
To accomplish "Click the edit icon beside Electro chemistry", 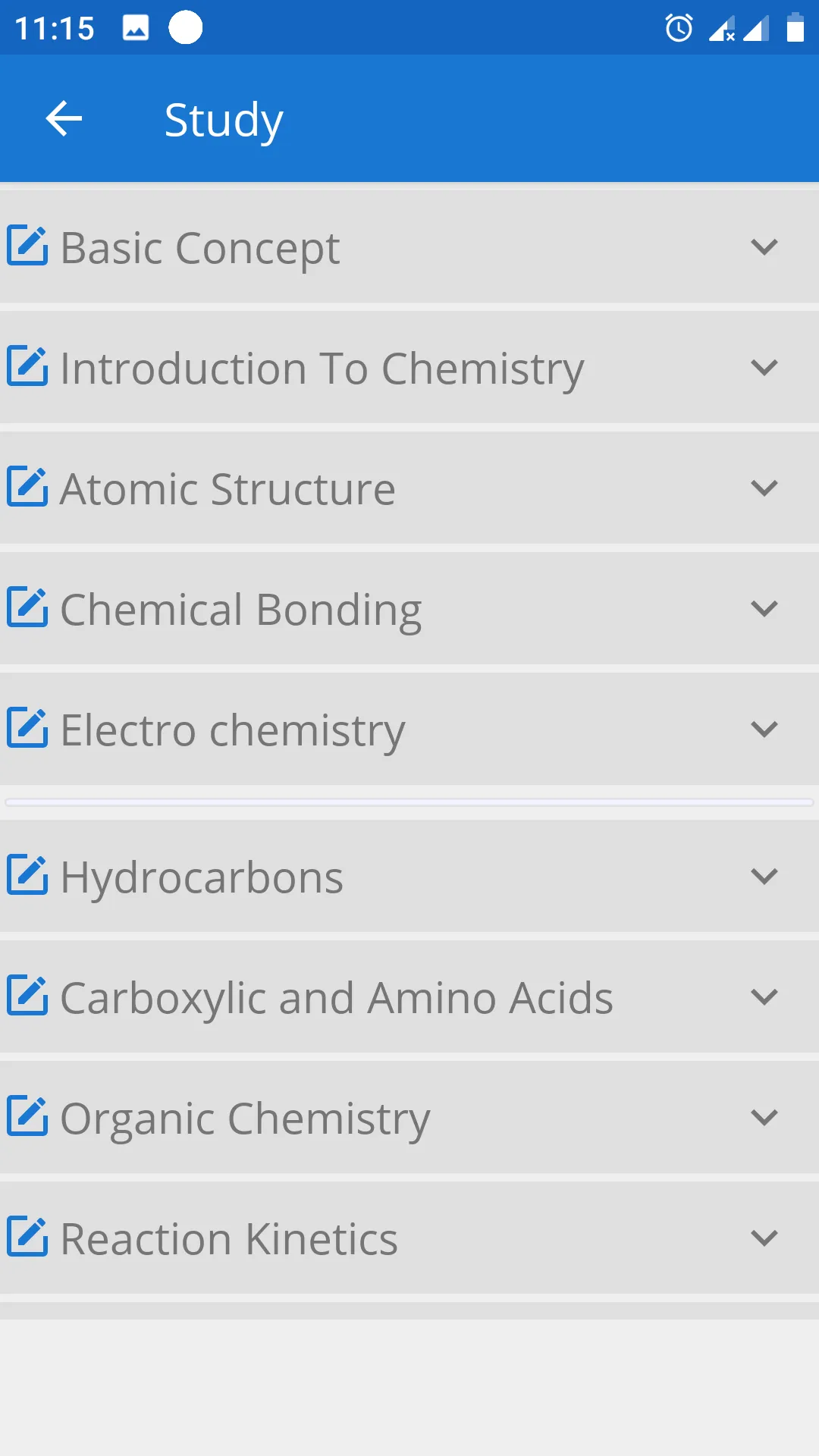I will (x=28, y=728).
